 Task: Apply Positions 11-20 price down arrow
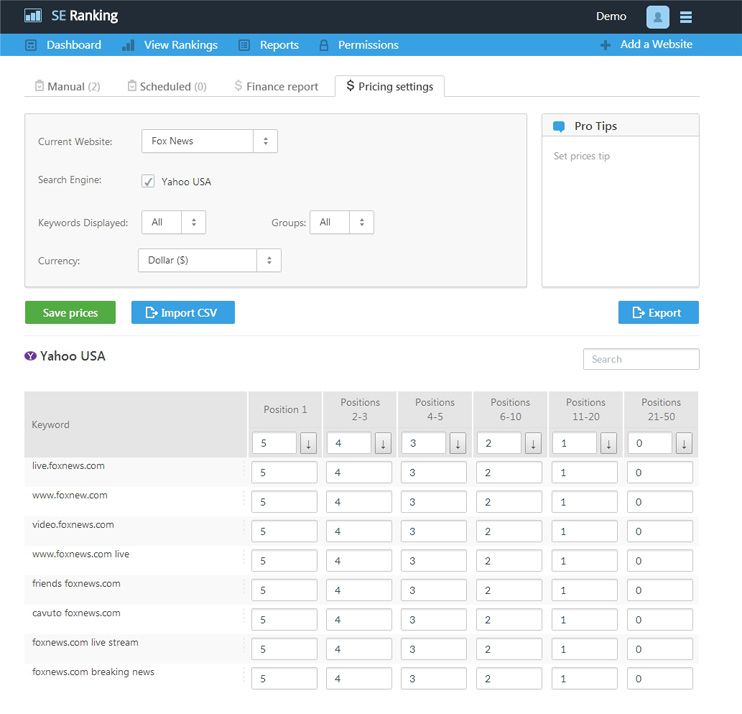(x=608, y=444)
